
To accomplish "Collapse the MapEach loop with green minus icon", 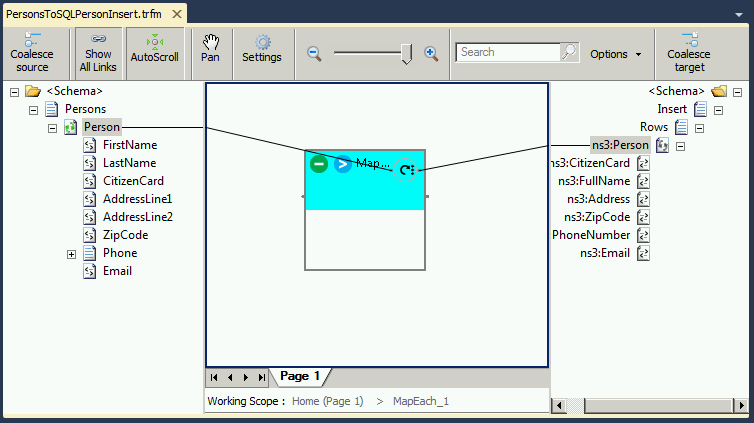I will pos(319,163).
